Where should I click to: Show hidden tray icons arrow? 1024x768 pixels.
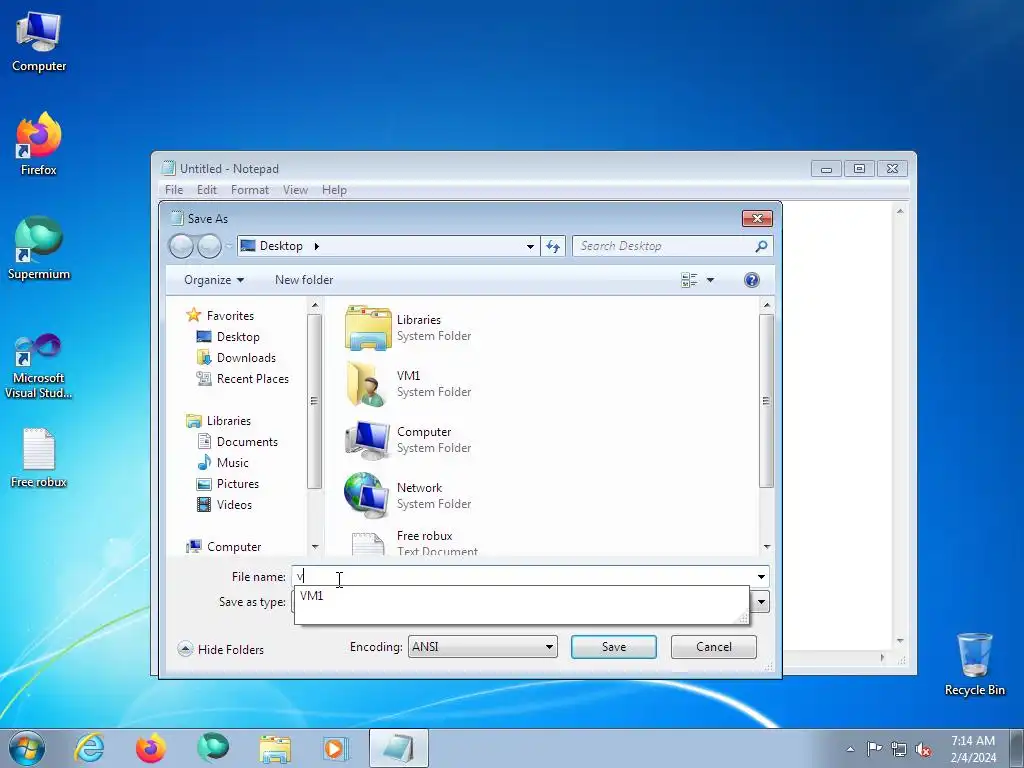click(850, 748)
